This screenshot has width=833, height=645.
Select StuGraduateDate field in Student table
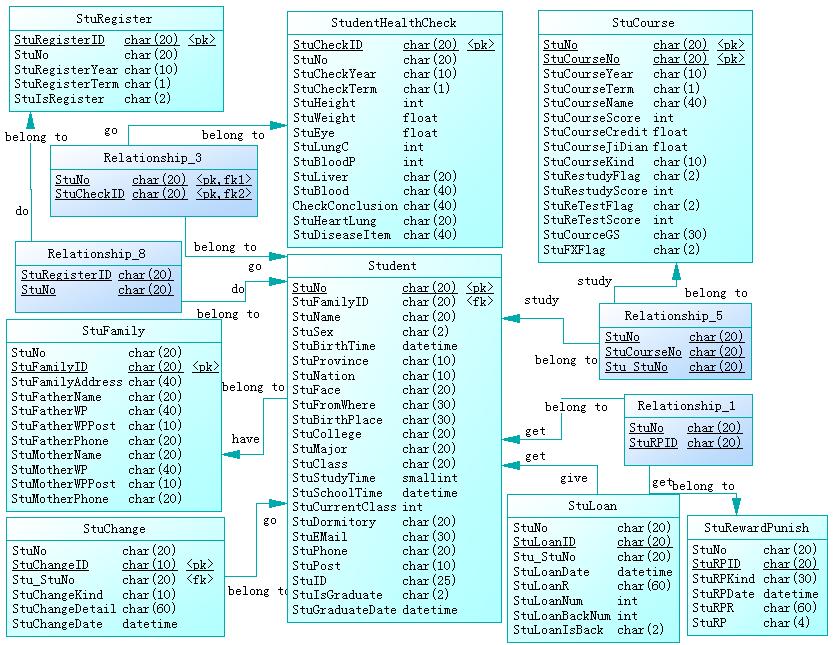click(x=344, y=610)
